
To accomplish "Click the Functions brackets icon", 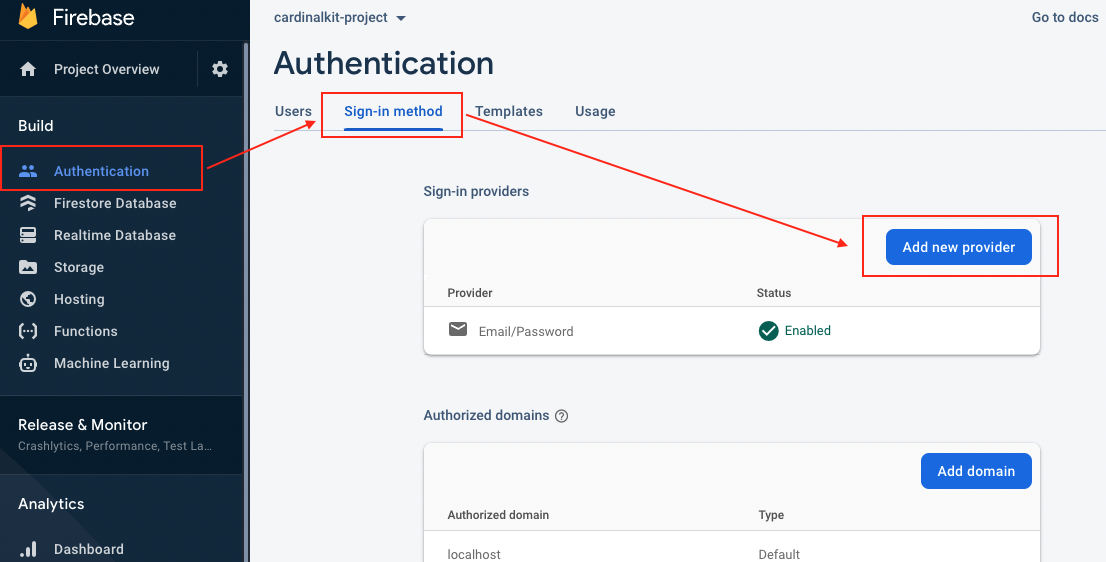I will 28,331.
